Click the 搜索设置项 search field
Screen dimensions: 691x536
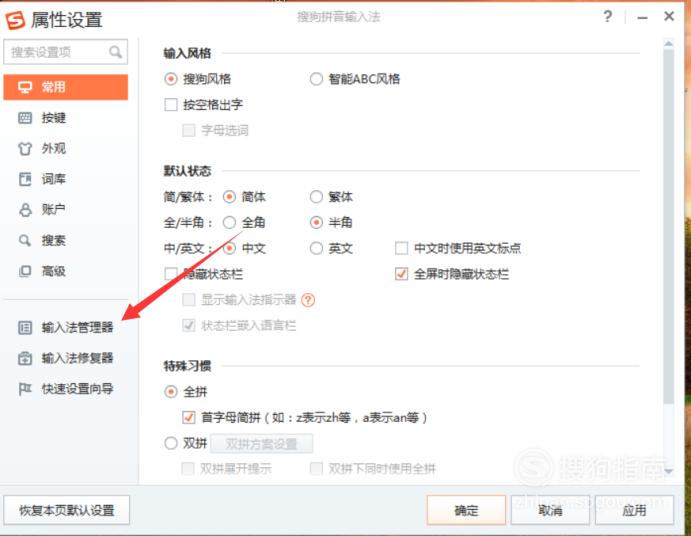pyautogui.click(x=66, y=52)
